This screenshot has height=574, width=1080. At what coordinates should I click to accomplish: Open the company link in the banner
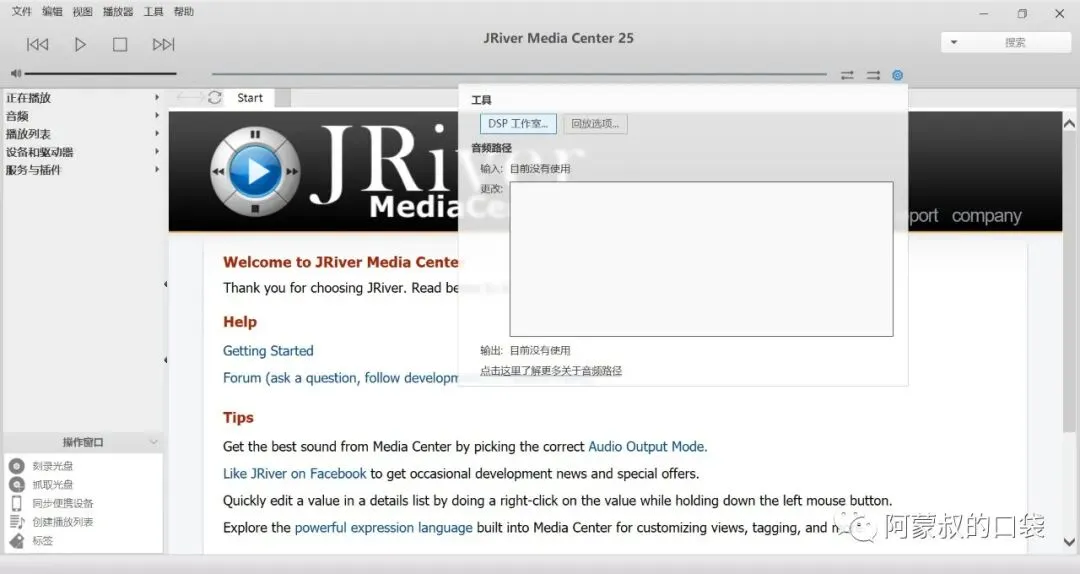[986, 216]
